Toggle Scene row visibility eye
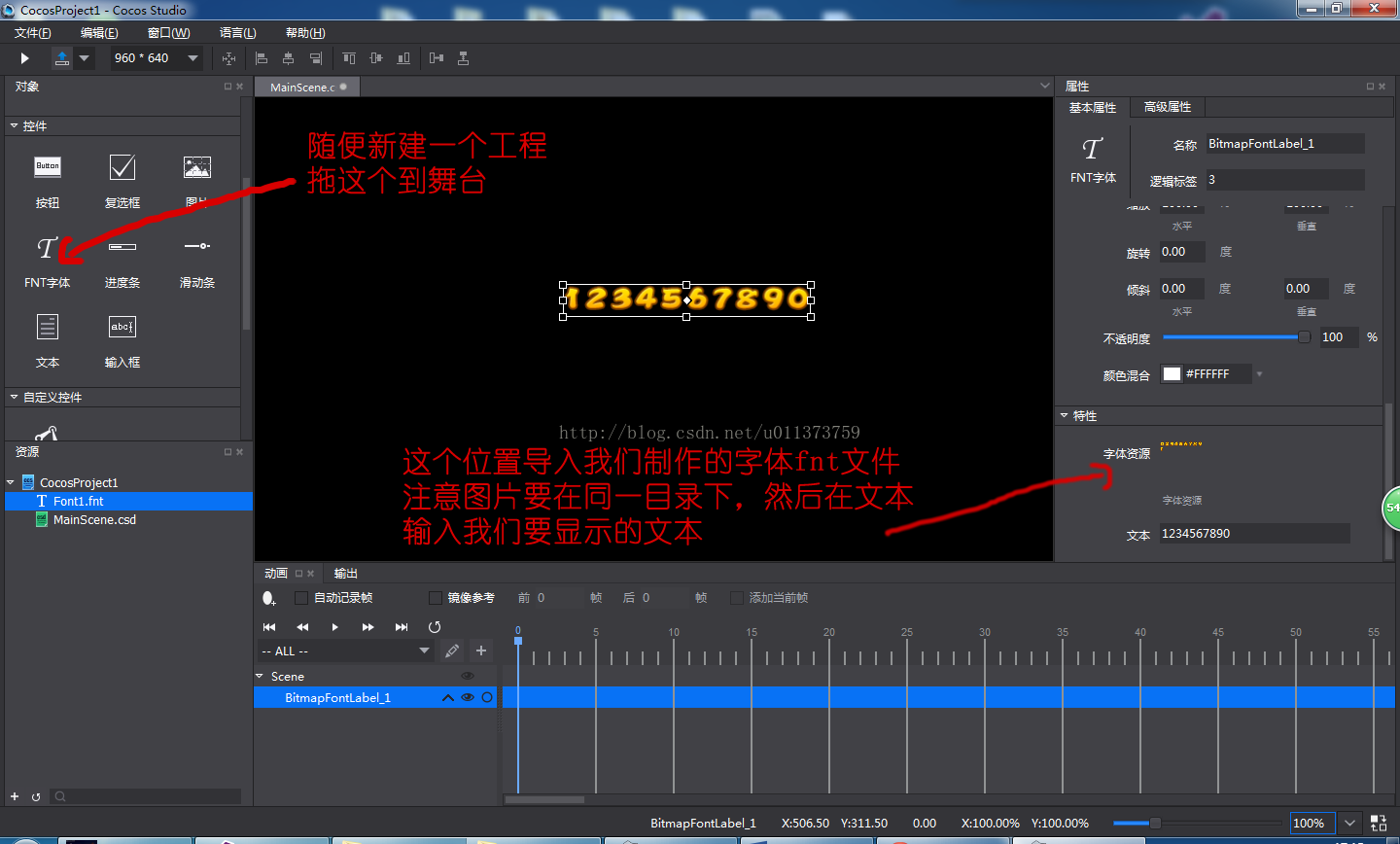The height and width of the screenshot is (844, 1400). coord(468,676)
